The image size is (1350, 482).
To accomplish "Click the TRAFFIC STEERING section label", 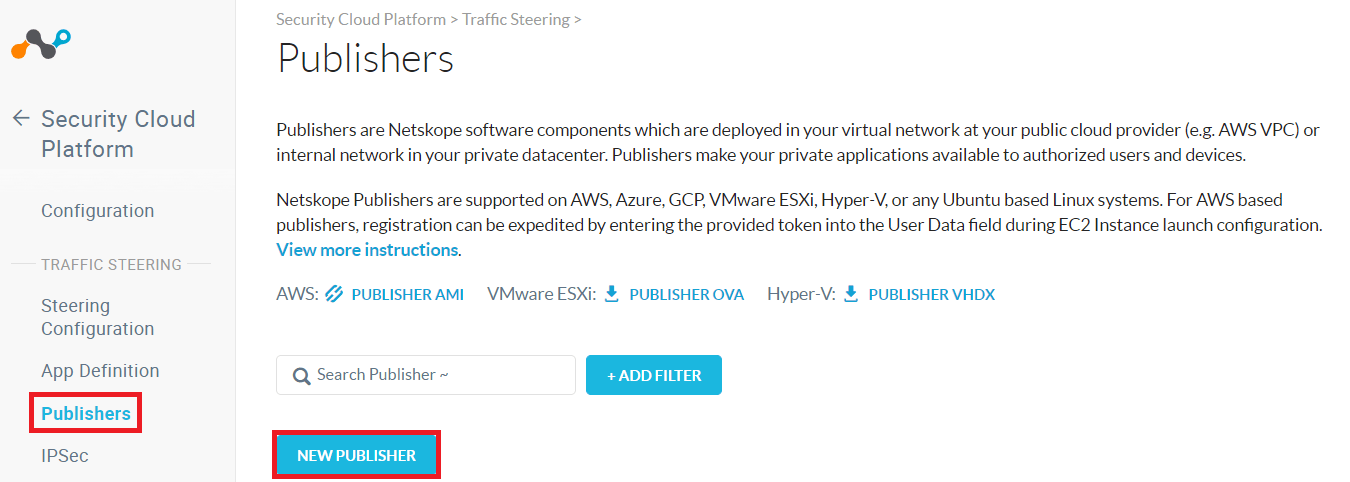I will (111, 265).
